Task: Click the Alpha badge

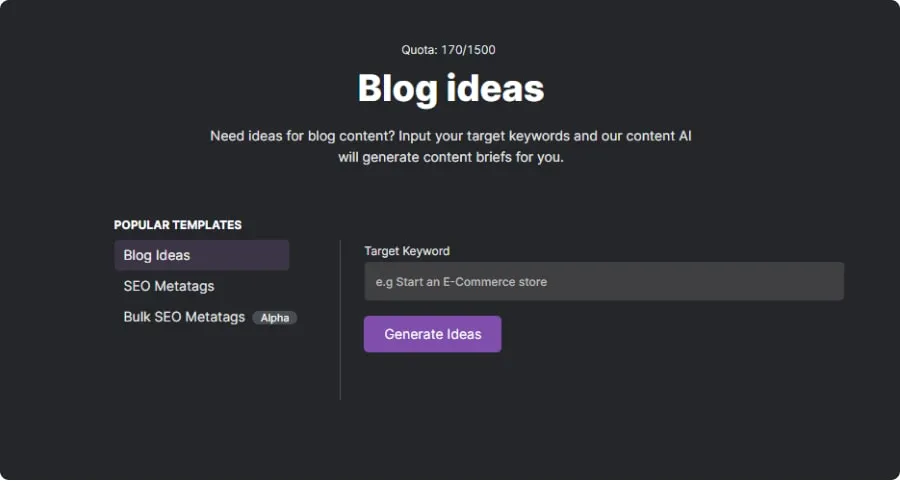Action: click(x=274, y=318)
